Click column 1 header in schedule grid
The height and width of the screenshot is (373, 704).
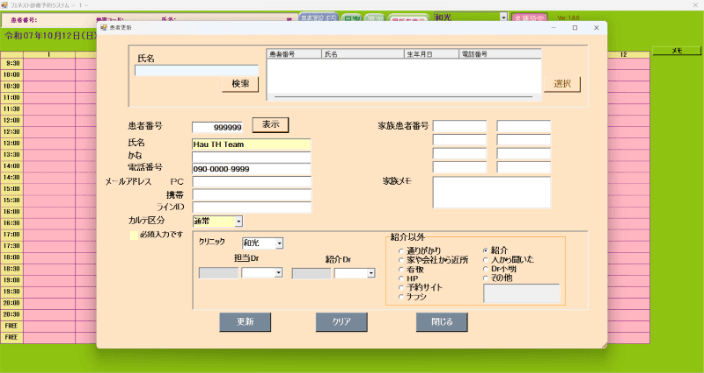(49, 55)
